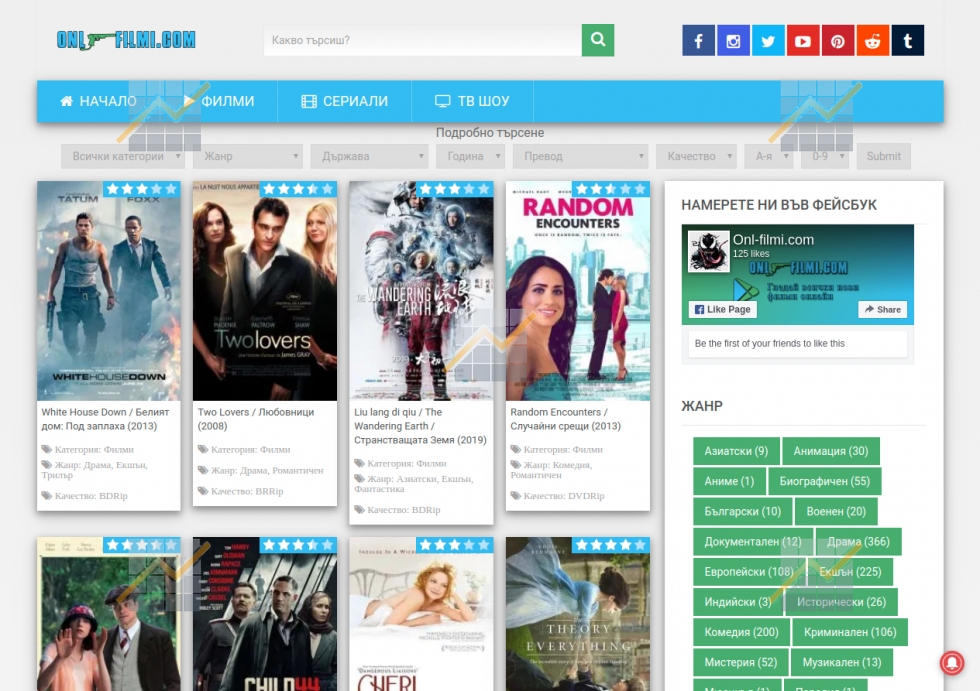Viewport: 980px width, 691px height.
Task: Click the Onl-filmi.com site logo
Action: [126, 40]
